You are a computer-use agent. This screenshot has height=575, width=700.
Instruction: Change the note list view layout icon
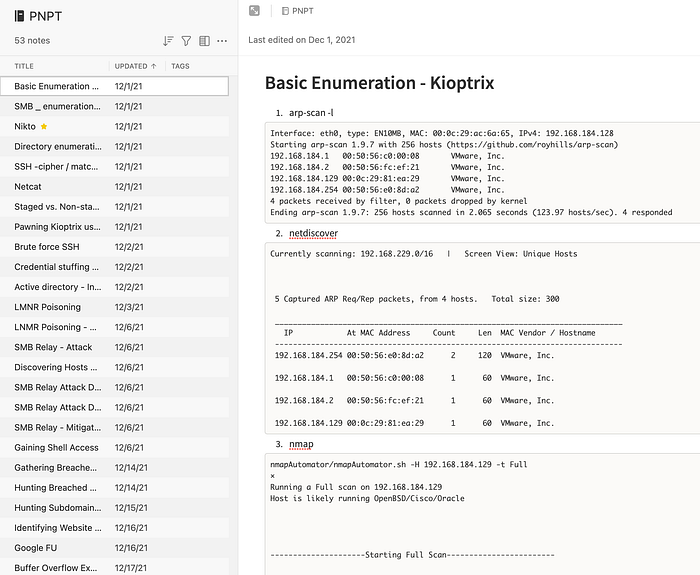tap(204, 41)
